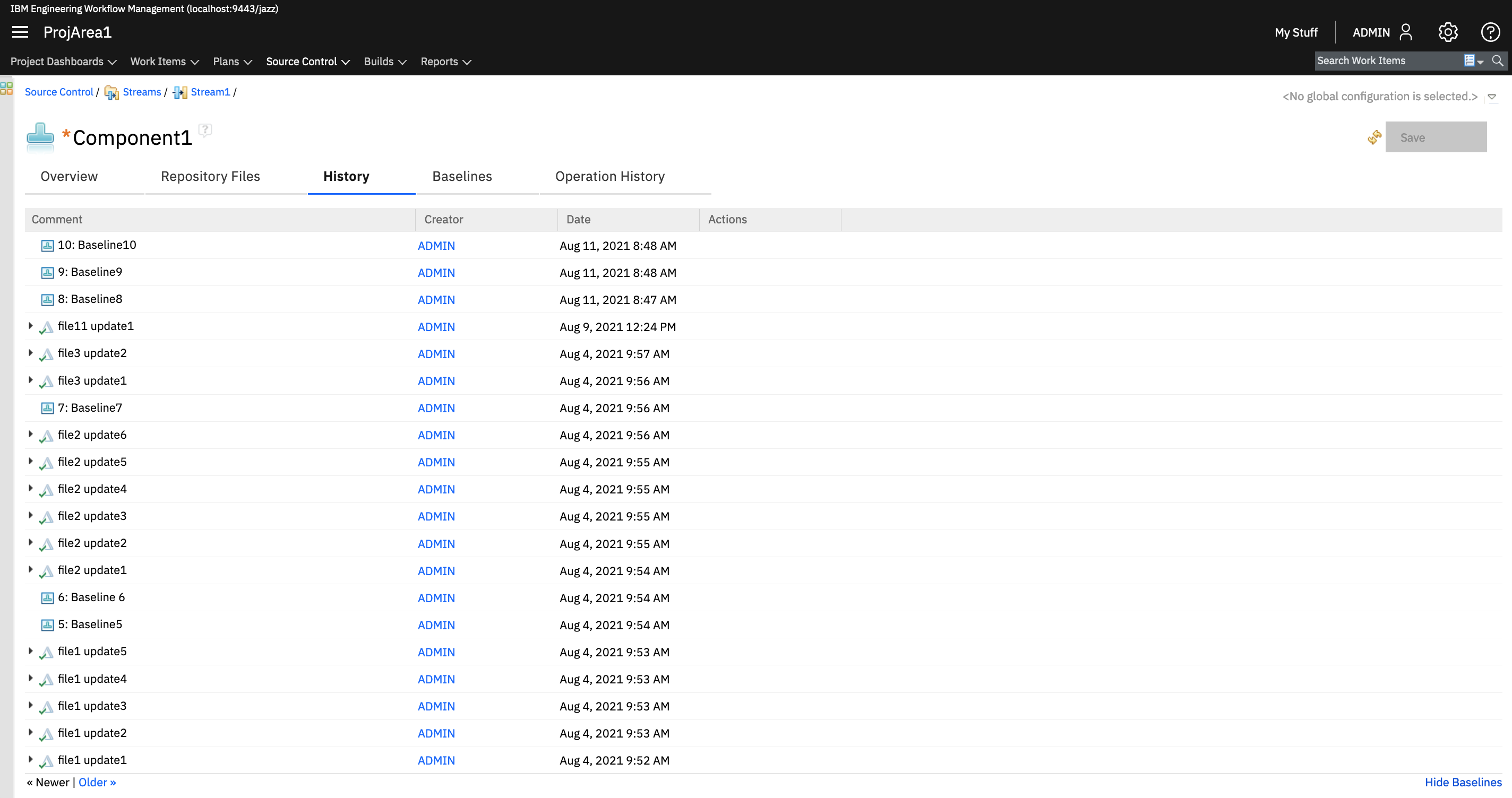Go to Older history entries
1512x798 pixels.
tap(97, 782)
